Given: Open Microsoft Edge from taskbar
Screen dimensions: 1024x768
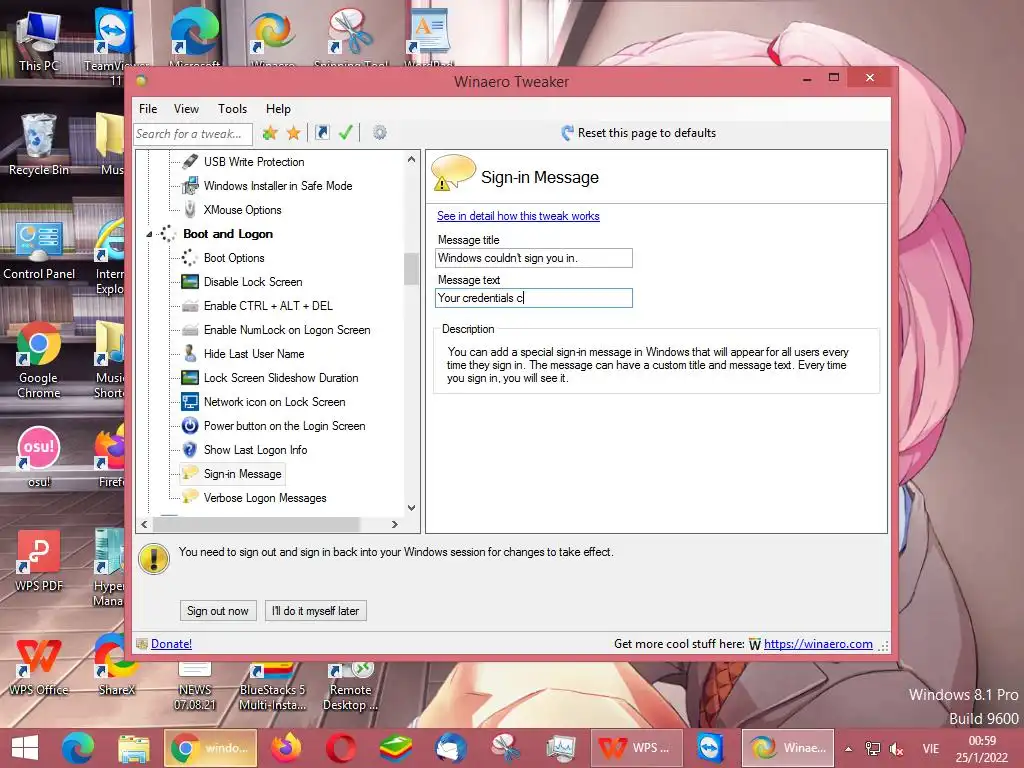Looking at the screenshot, I should click(x=78, y=748).
